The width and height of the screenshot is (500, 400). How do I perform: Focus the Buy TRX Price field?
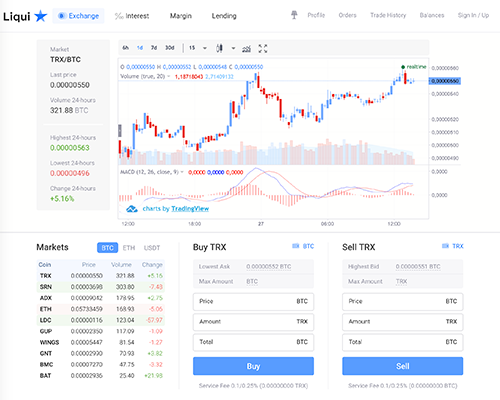pos(253,302)
